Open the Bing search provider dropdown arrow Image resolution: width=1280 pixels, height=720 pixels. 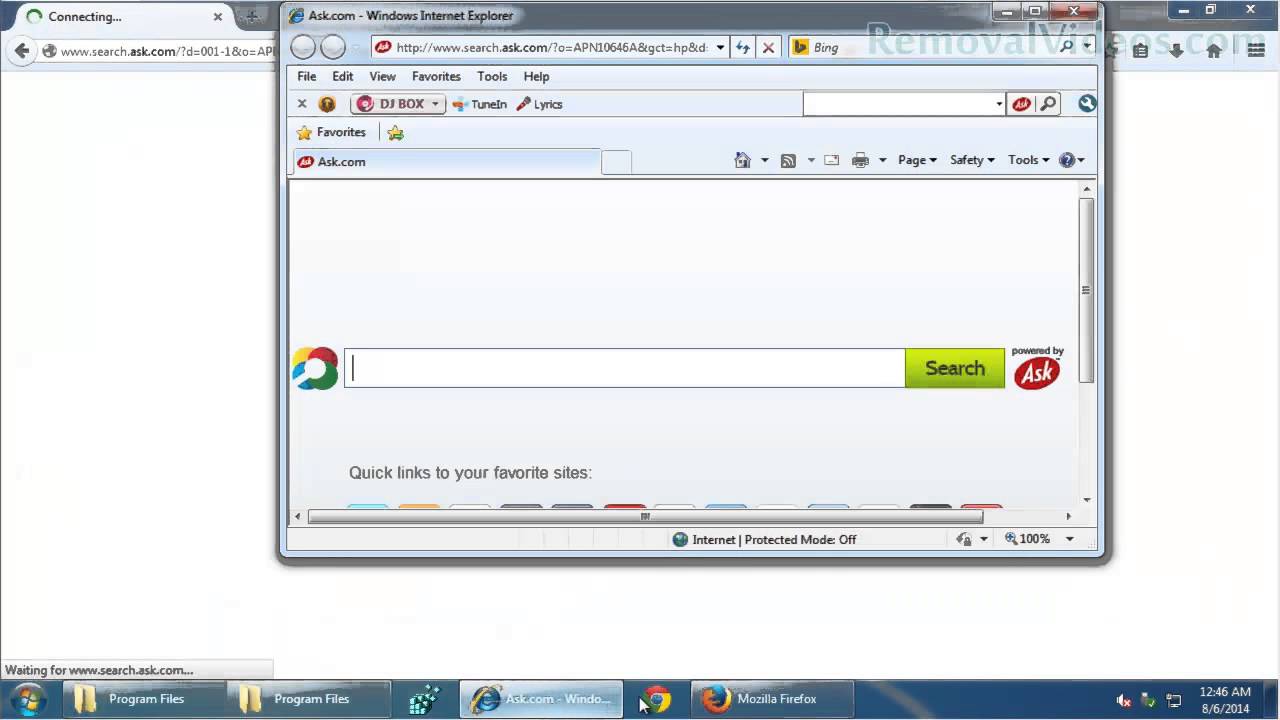point(1087,46)
